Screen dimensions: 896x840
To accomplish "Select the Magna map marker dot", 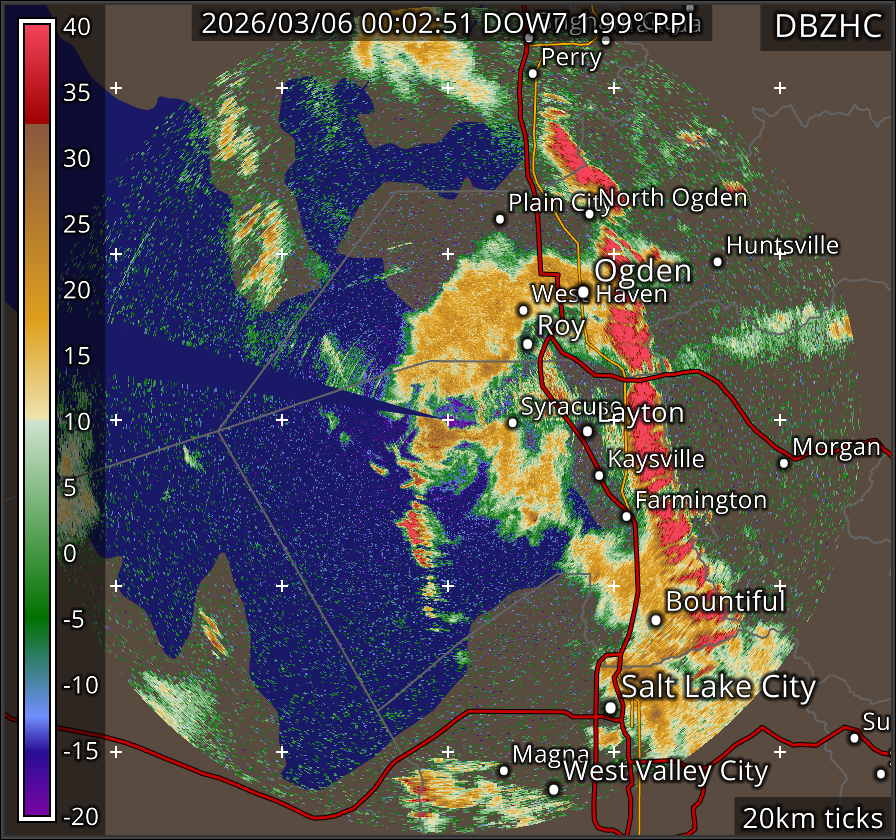I will (504, 770).
